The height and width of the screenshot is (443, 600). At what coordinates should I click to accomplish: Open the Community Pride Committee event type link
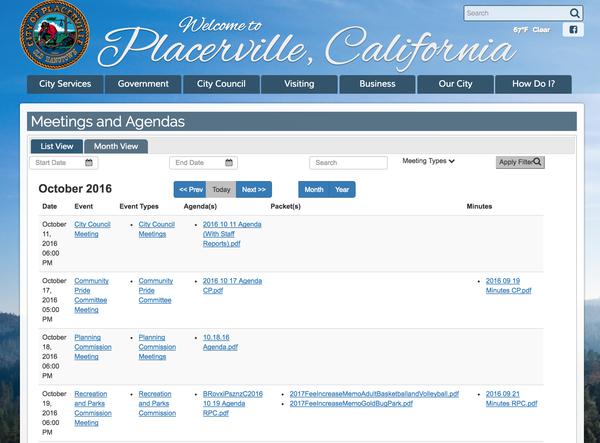pos(155,290)
